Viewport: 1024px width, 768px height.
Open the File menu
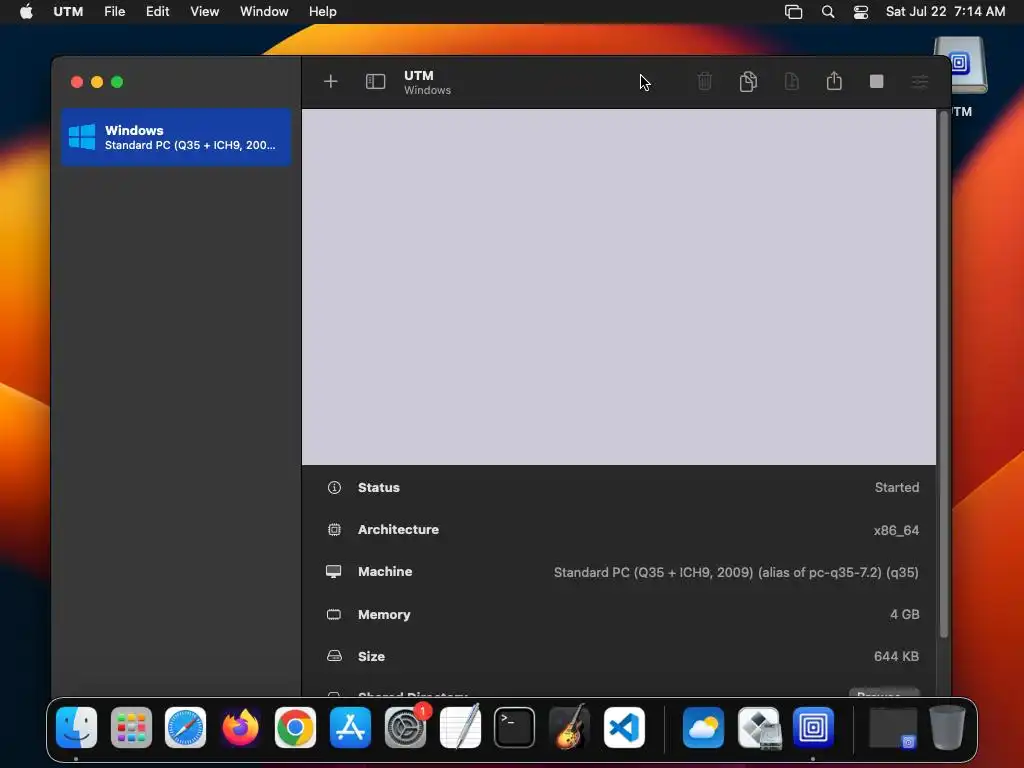click(x=114, y=12)
